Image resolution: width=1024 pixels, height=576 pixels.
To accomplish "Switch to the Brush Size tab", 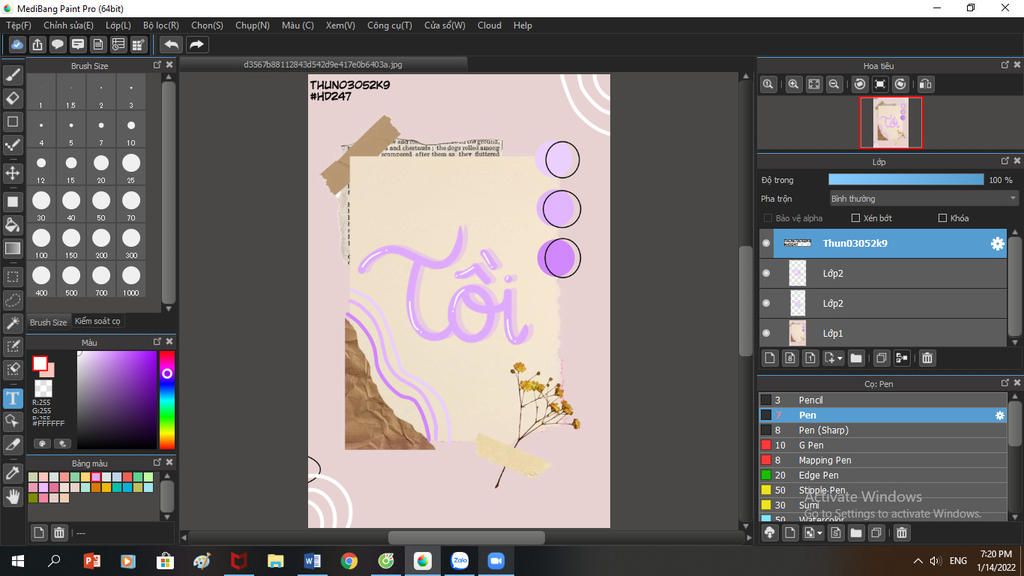I will (x=48, y=322).
